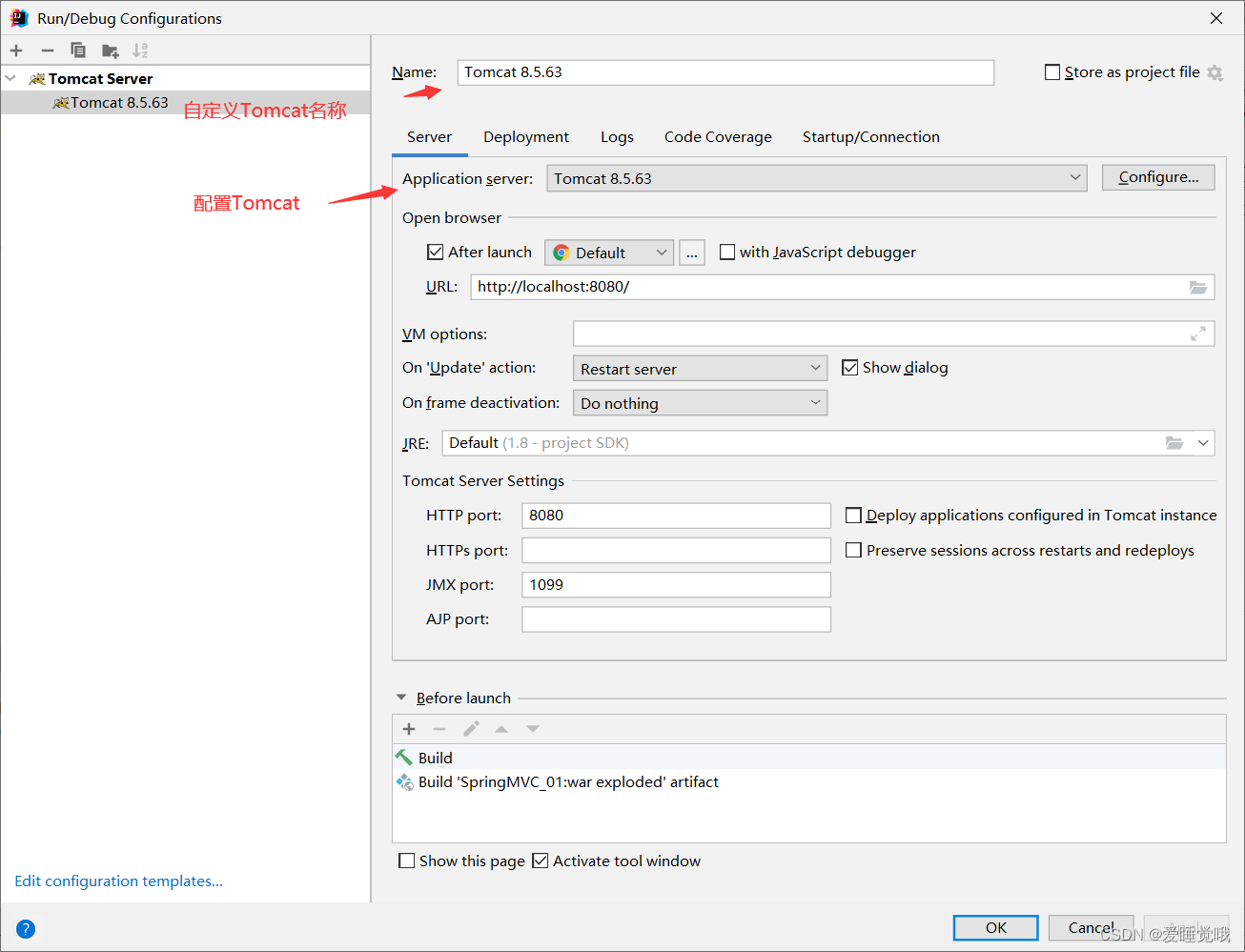Open the Code Coverage tab

718,137
